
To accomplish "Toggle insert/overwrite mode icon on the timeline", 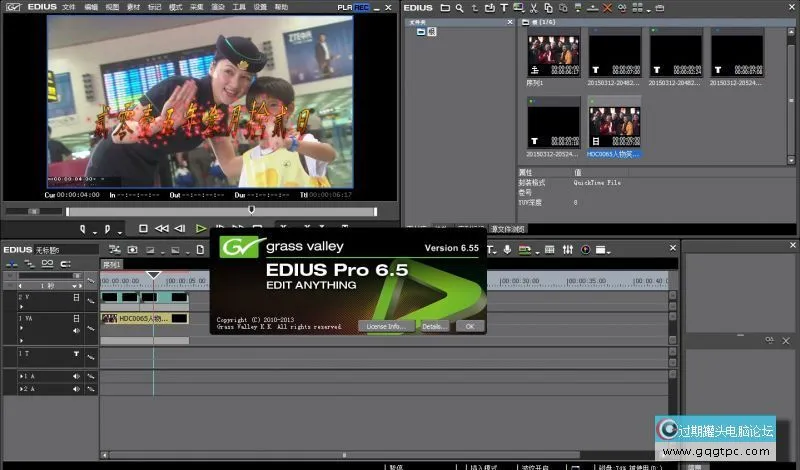I will pos(11,264).
